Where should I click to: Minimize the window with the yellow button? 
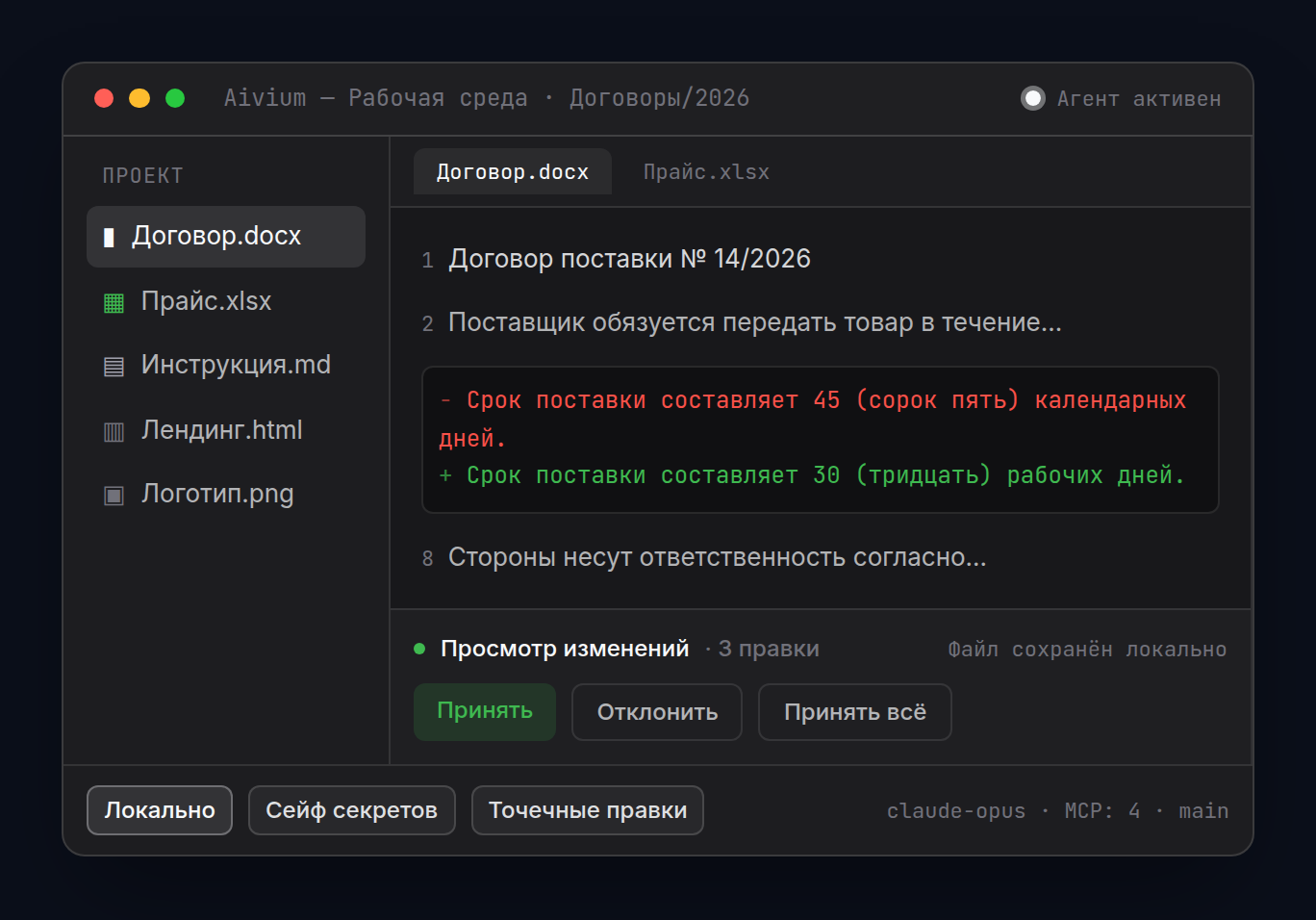click(139, 98)
